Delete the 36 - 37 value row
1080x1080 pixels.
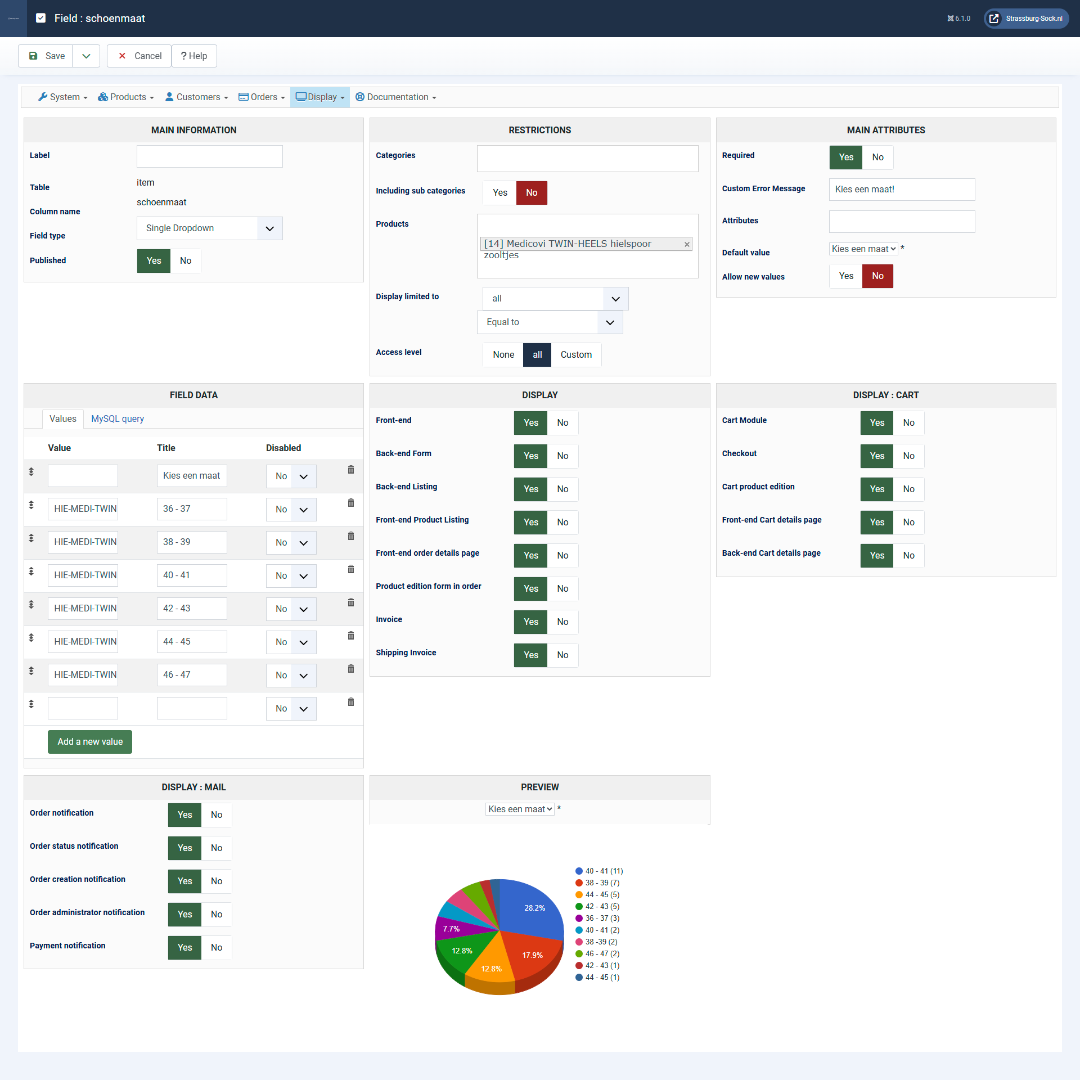click(351, 503)
